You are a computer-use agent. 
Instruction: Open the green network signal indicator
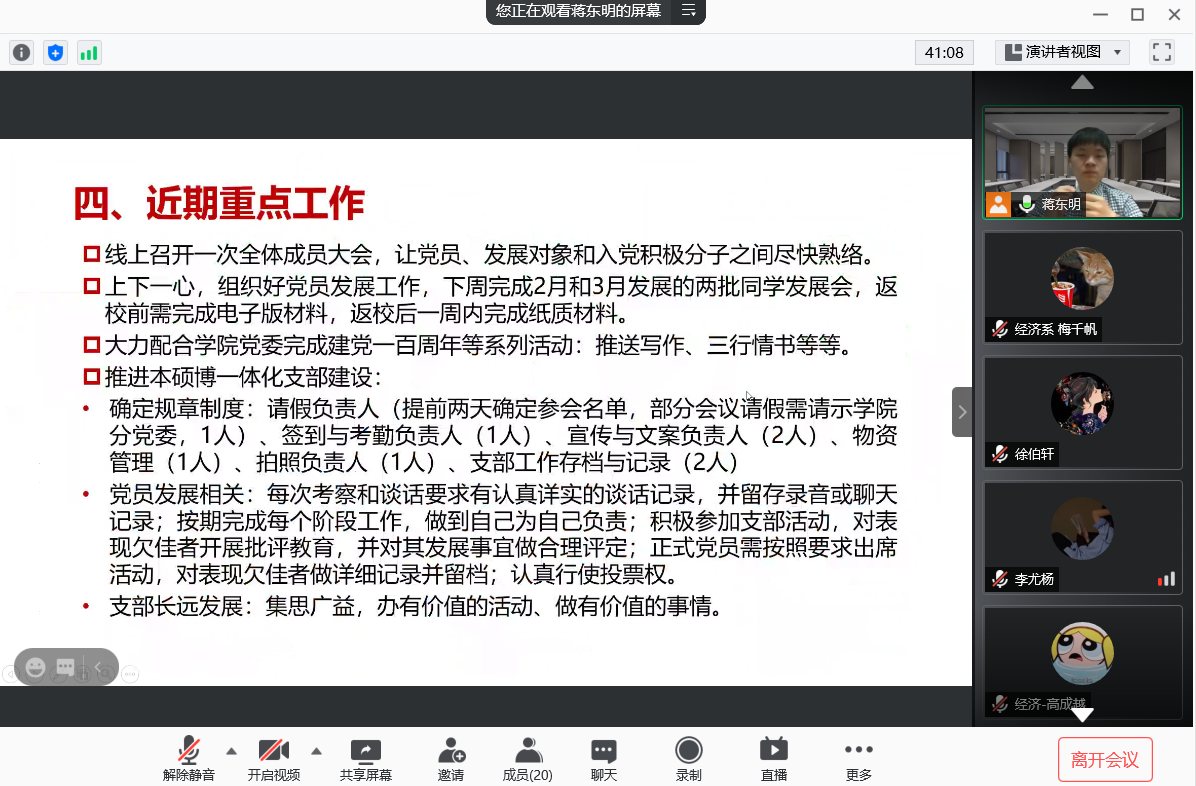click(89, 53)
